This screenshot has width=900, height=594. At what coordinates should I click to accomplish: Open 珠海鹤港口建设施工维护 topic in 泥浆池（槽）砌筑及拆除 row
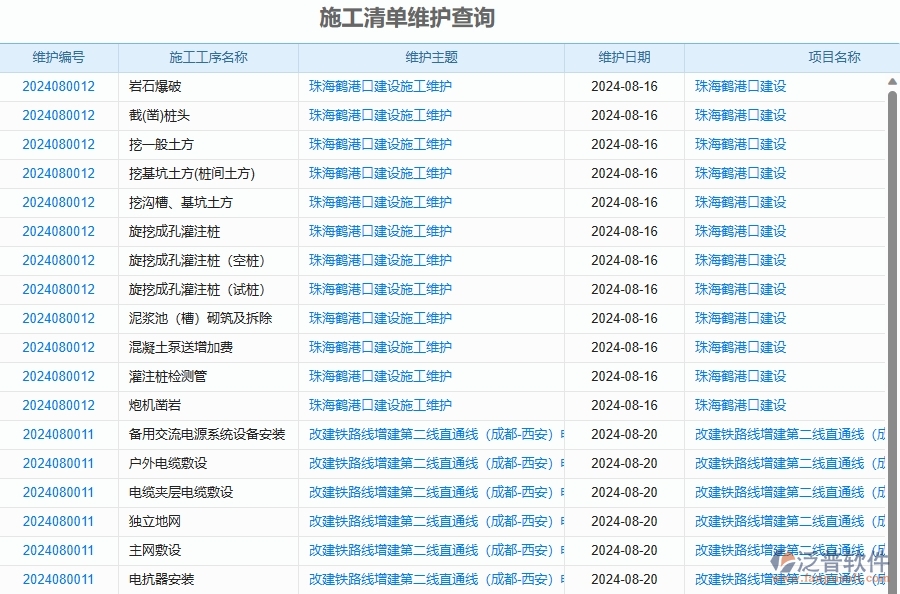[380, 318]
